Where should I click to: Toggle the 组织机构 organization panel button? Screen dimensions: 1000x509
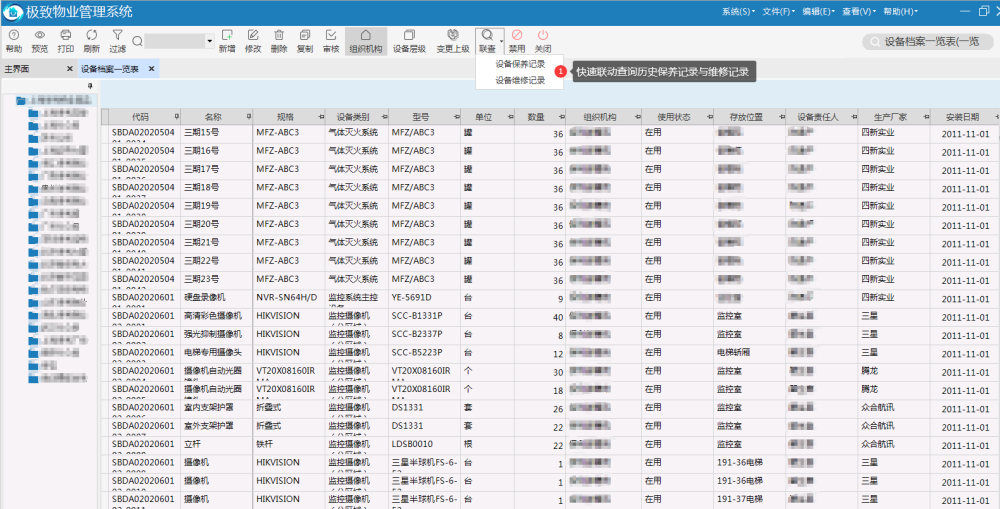pyautogui.click(x=365, y=41)
